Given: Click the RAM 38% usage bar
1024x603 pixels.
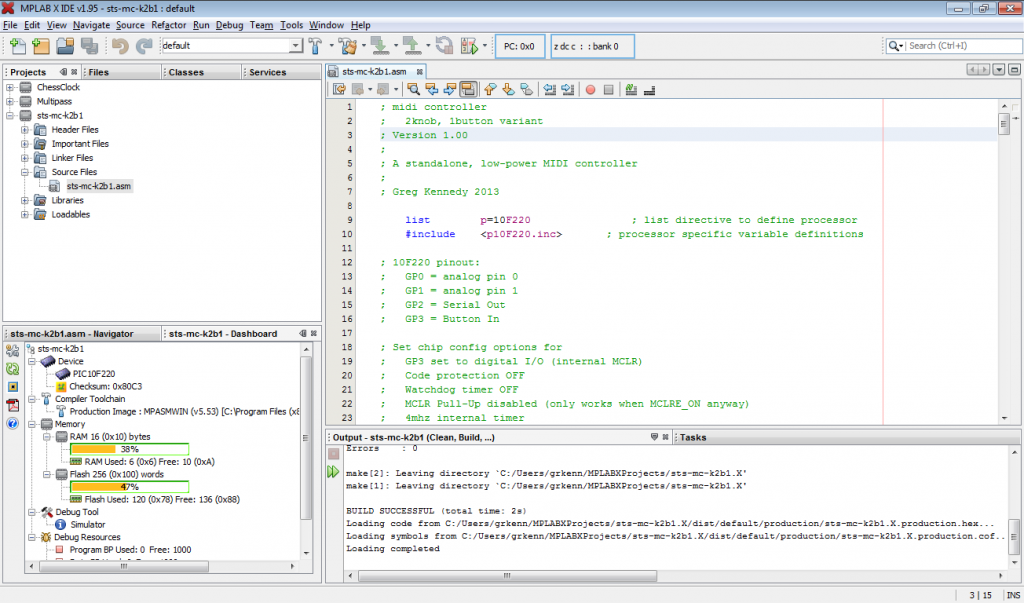Looking at the screenshot, I should [129, 449].
